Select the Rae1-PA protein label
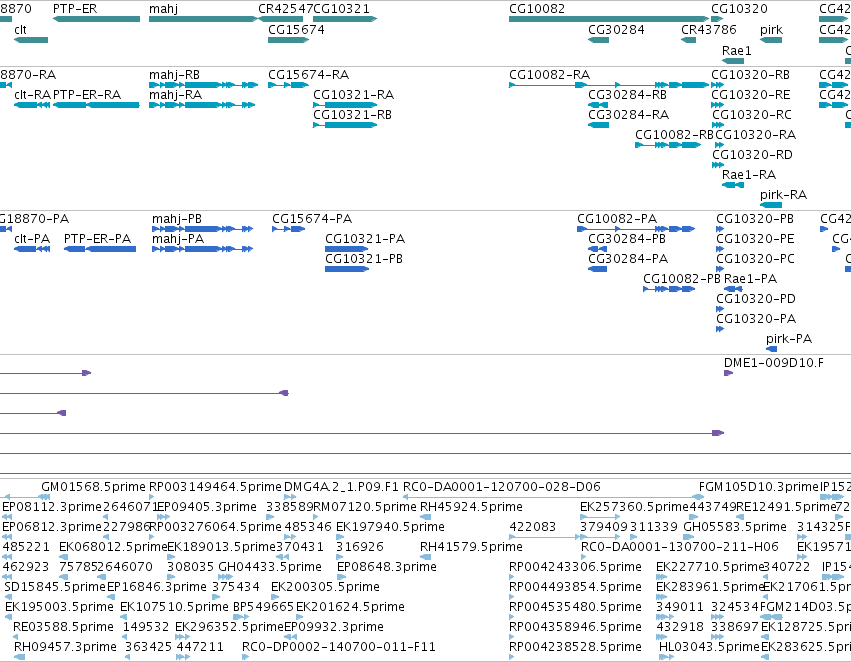The width and height of the screenshot is (851, 662). click(751, 279)
